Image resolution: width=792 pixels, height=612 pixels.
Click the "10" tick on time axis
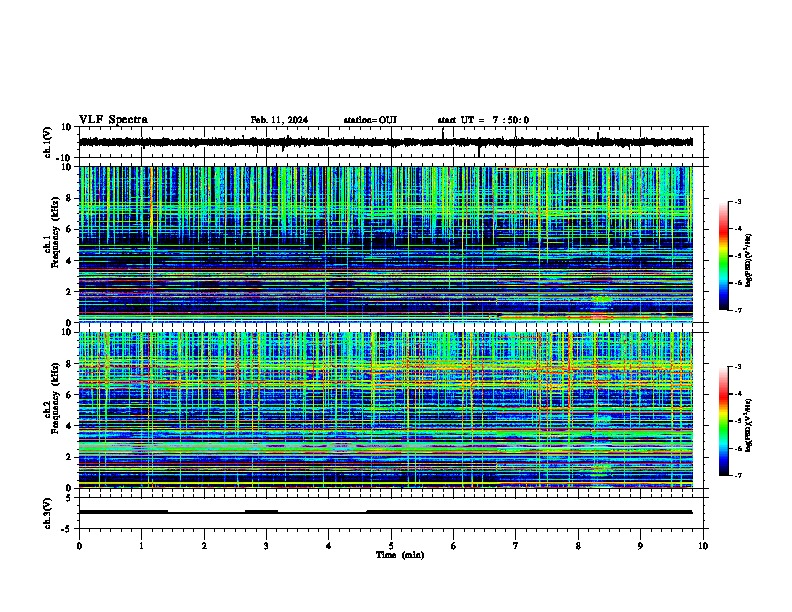(x=703, y=546)
